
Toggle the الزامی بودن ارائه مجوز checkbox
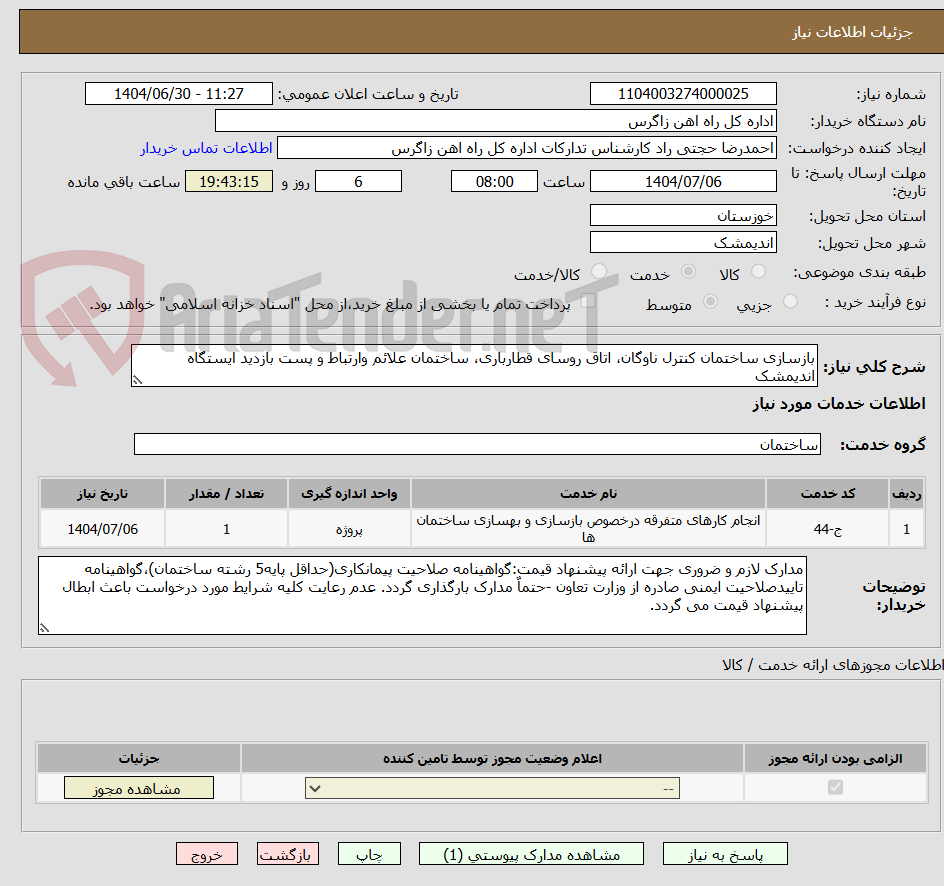click(836, 788)
